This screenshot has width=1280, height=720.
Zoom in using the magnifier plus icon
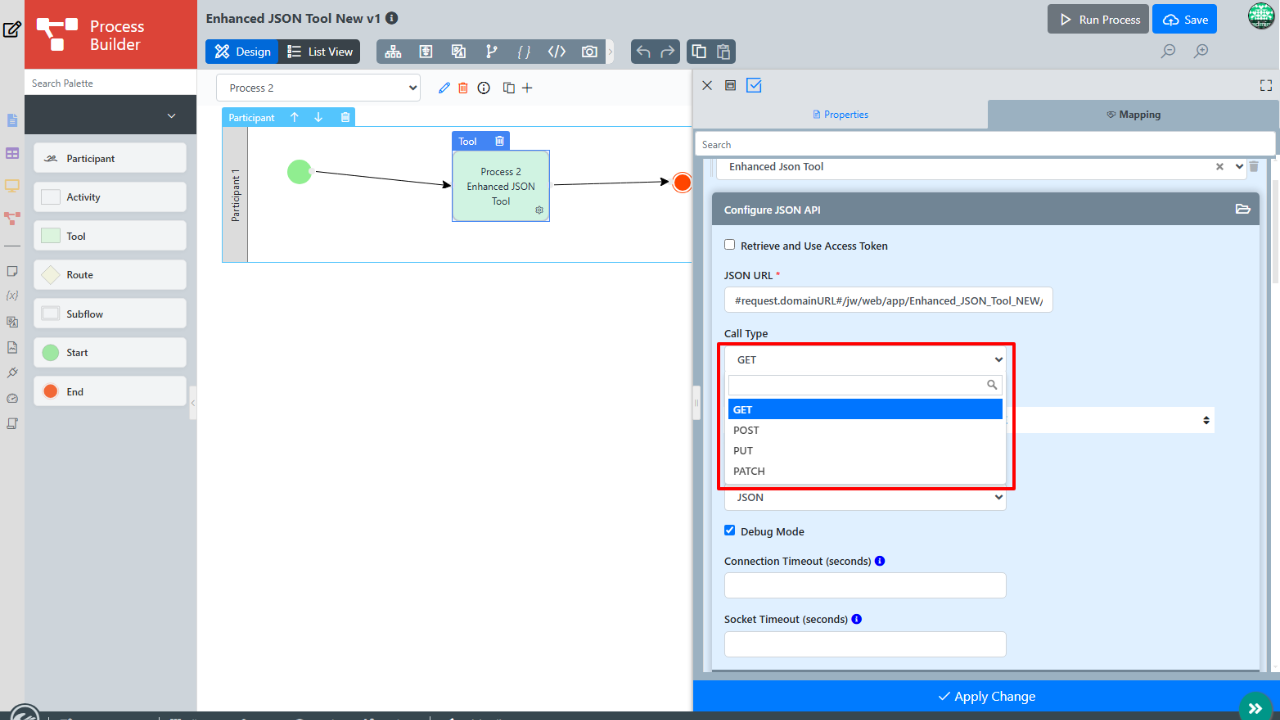click(1201, 52)
